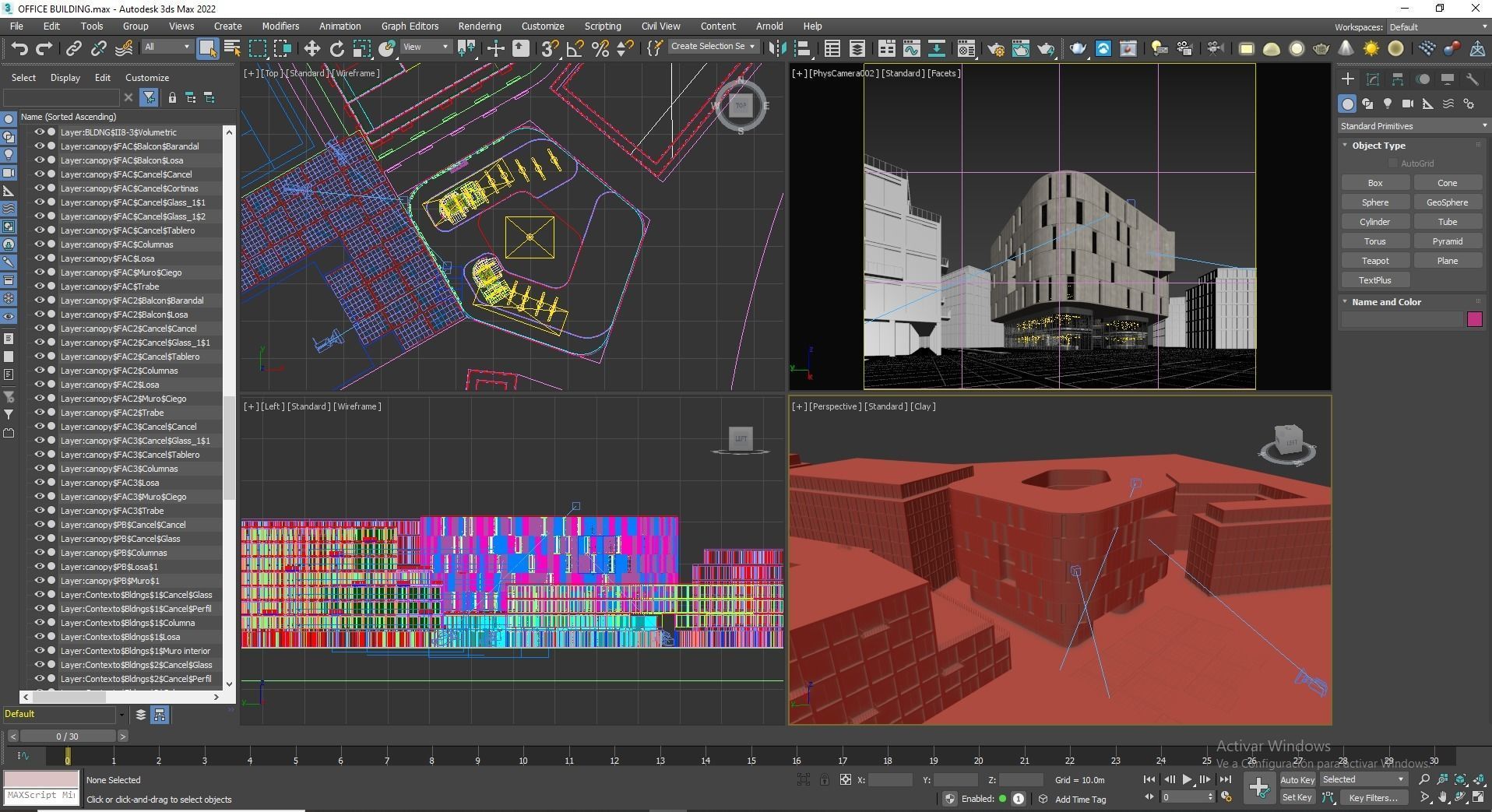Open the Utilities panel wrench tab
The image size is (1492, 812).
coord(1473,79)
